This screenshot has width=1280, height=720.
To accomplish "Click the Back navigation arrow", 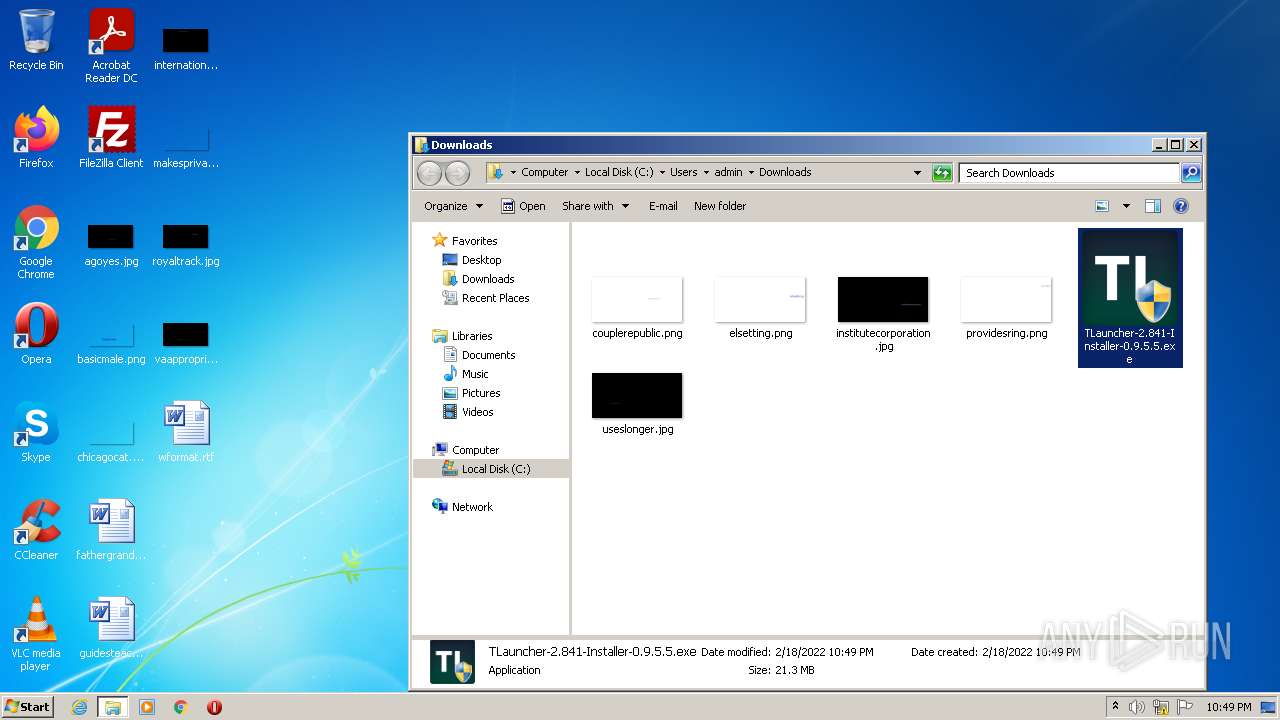I will pyautogui.click(x=429, y=173).
